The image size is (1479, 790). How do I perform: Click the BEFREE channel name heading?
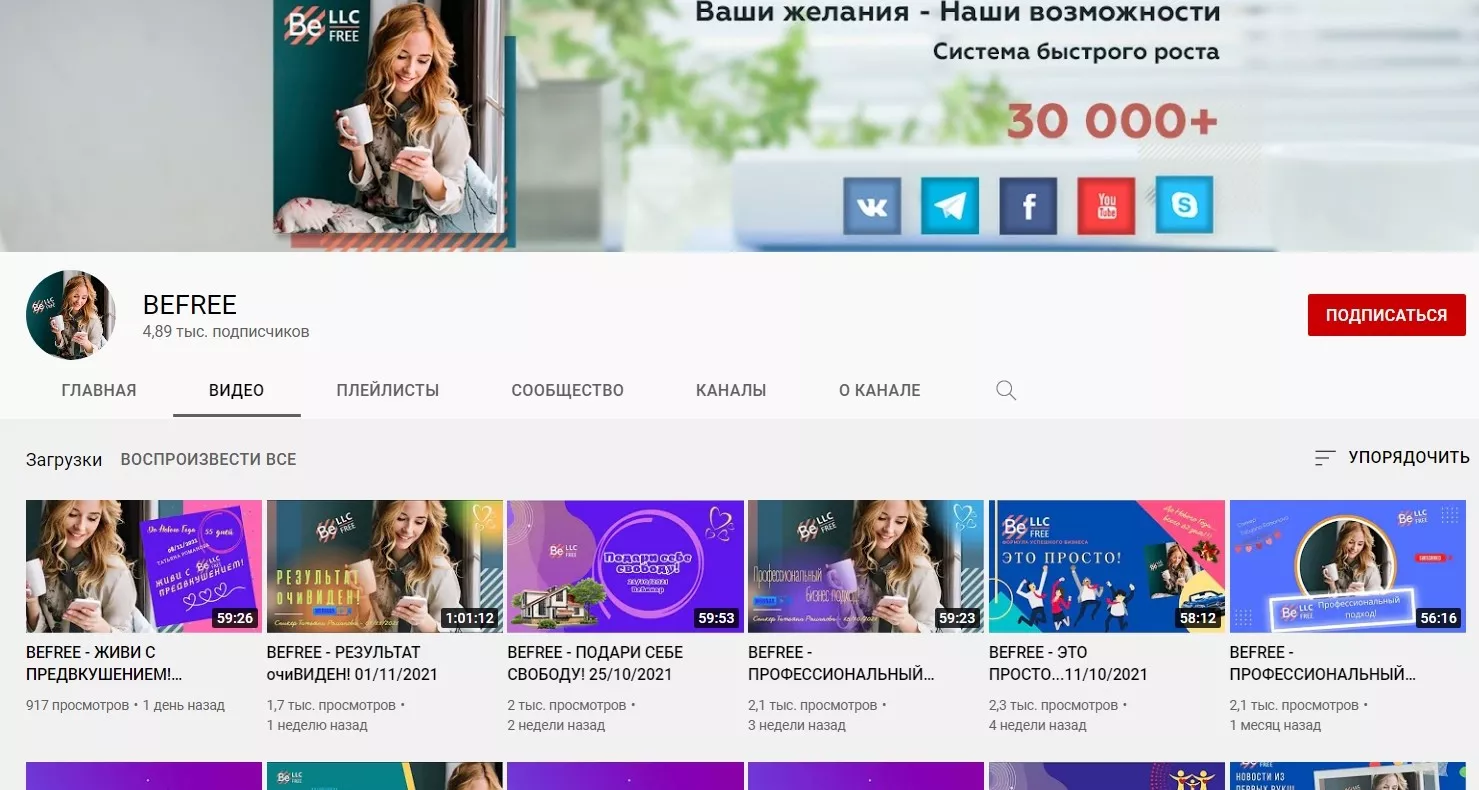[x=190, y=305]
